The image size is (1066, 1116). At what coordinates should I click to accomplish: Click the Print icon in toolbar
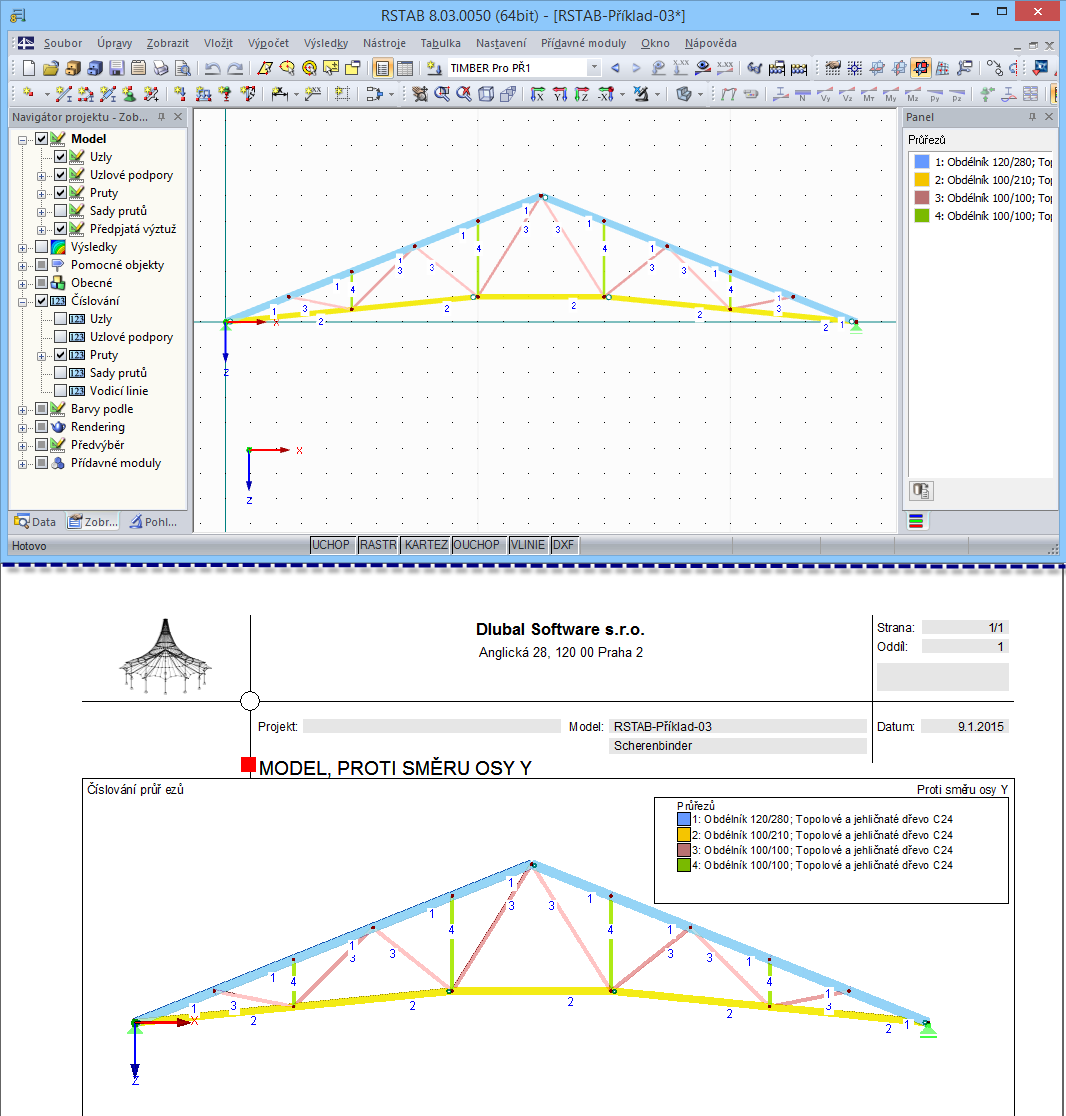[x=161, y=68]
